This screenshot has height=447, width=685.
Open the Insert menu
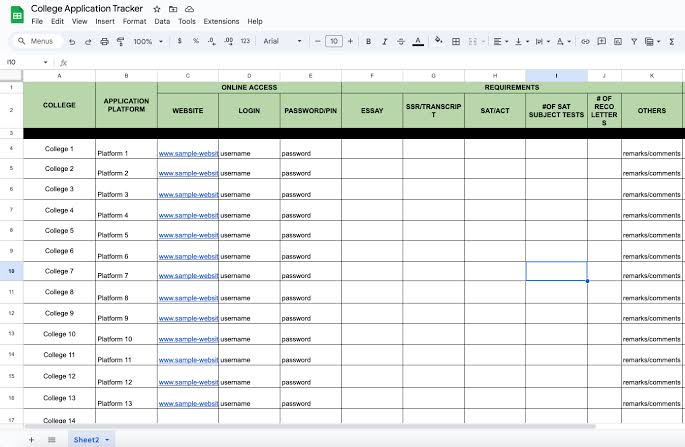click(105, 21)
